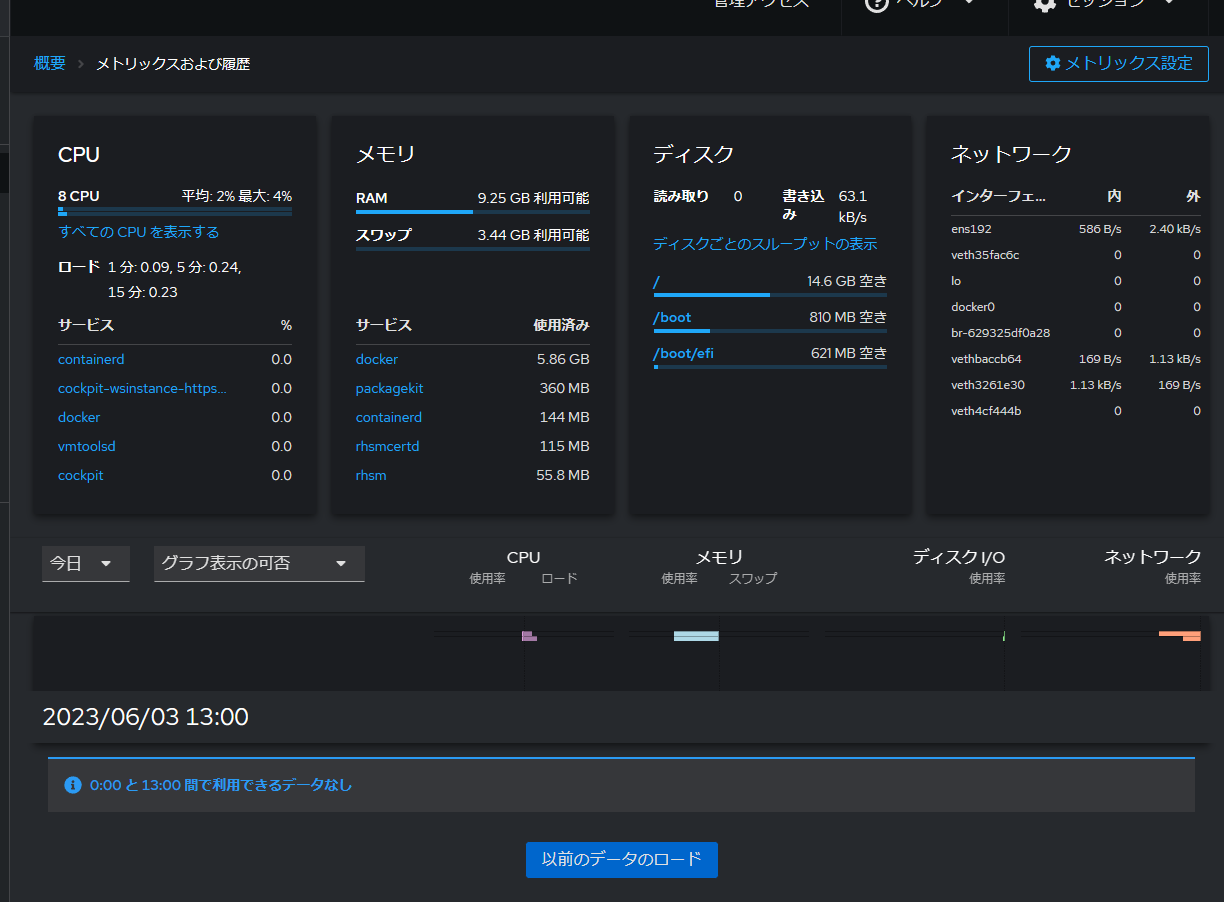Screen dimensions: 1224x902
Task: Show ディスクごとのスループットの表示
Action: tap(765, 243)
